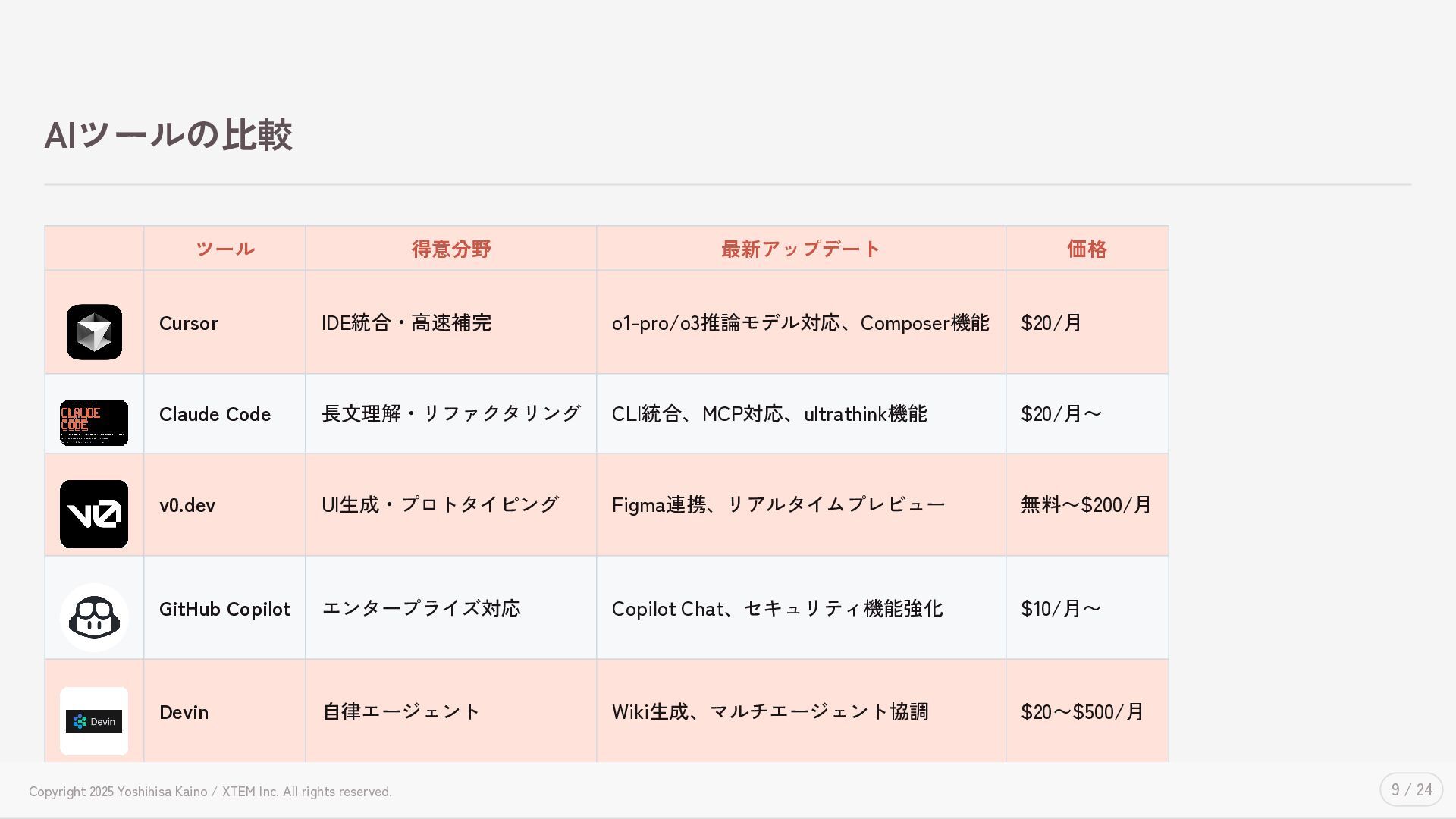Click the ツール column header
The height and width of the screenshot is (819, 1456).
(224, 249)
